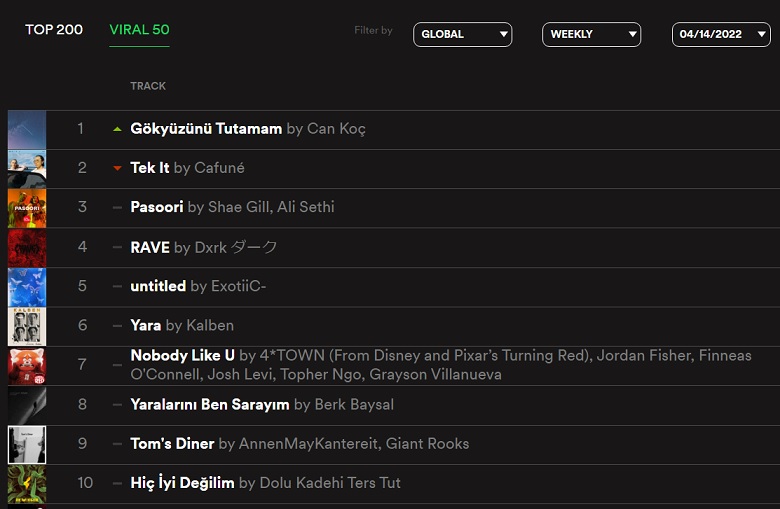The image size is (780, 509).
Task: Click the green up arrow on track 1
Action: coord(117,129)
